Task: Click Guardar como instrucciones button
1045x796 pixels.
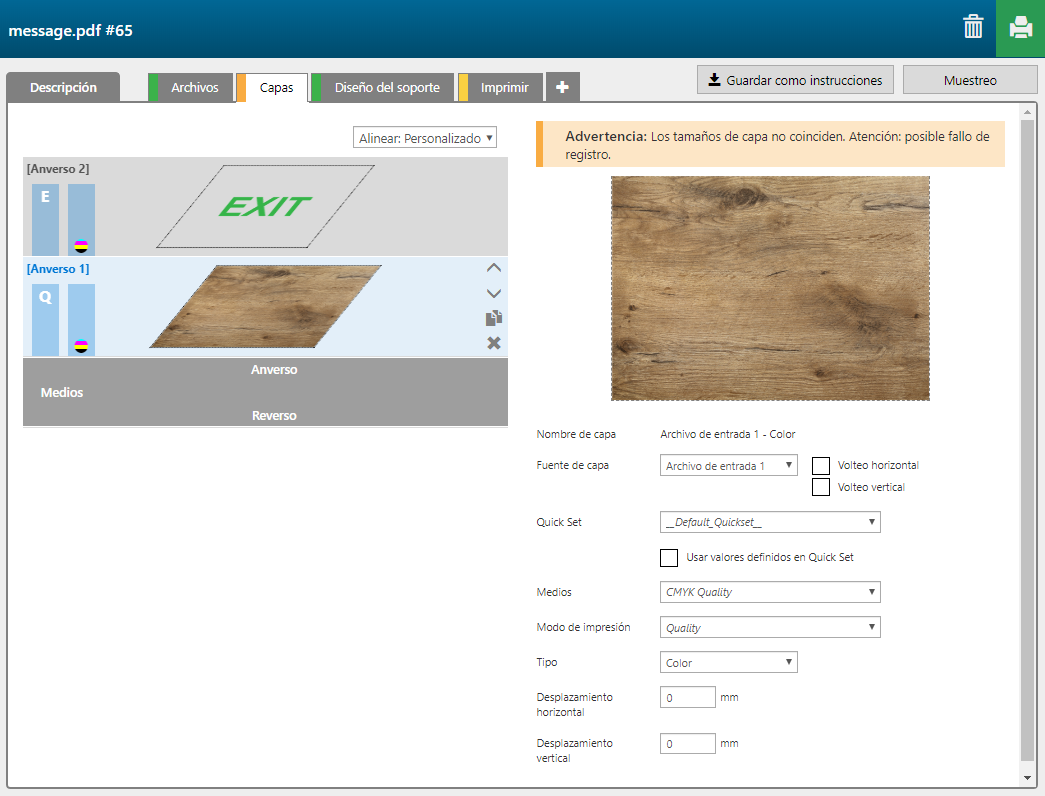Action: [795, 80]
